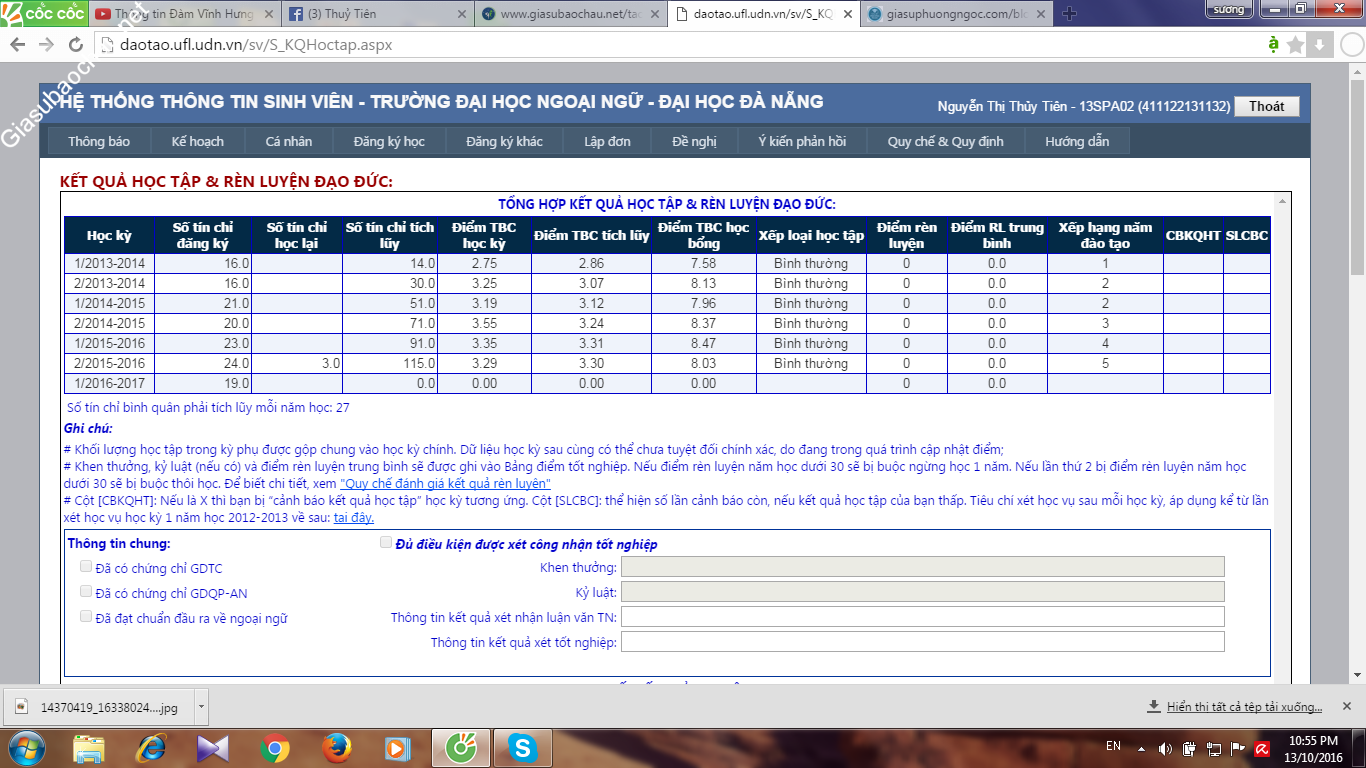The image size is (1366, 768).
Task: Click the browser back arrow
Action: 19,45
